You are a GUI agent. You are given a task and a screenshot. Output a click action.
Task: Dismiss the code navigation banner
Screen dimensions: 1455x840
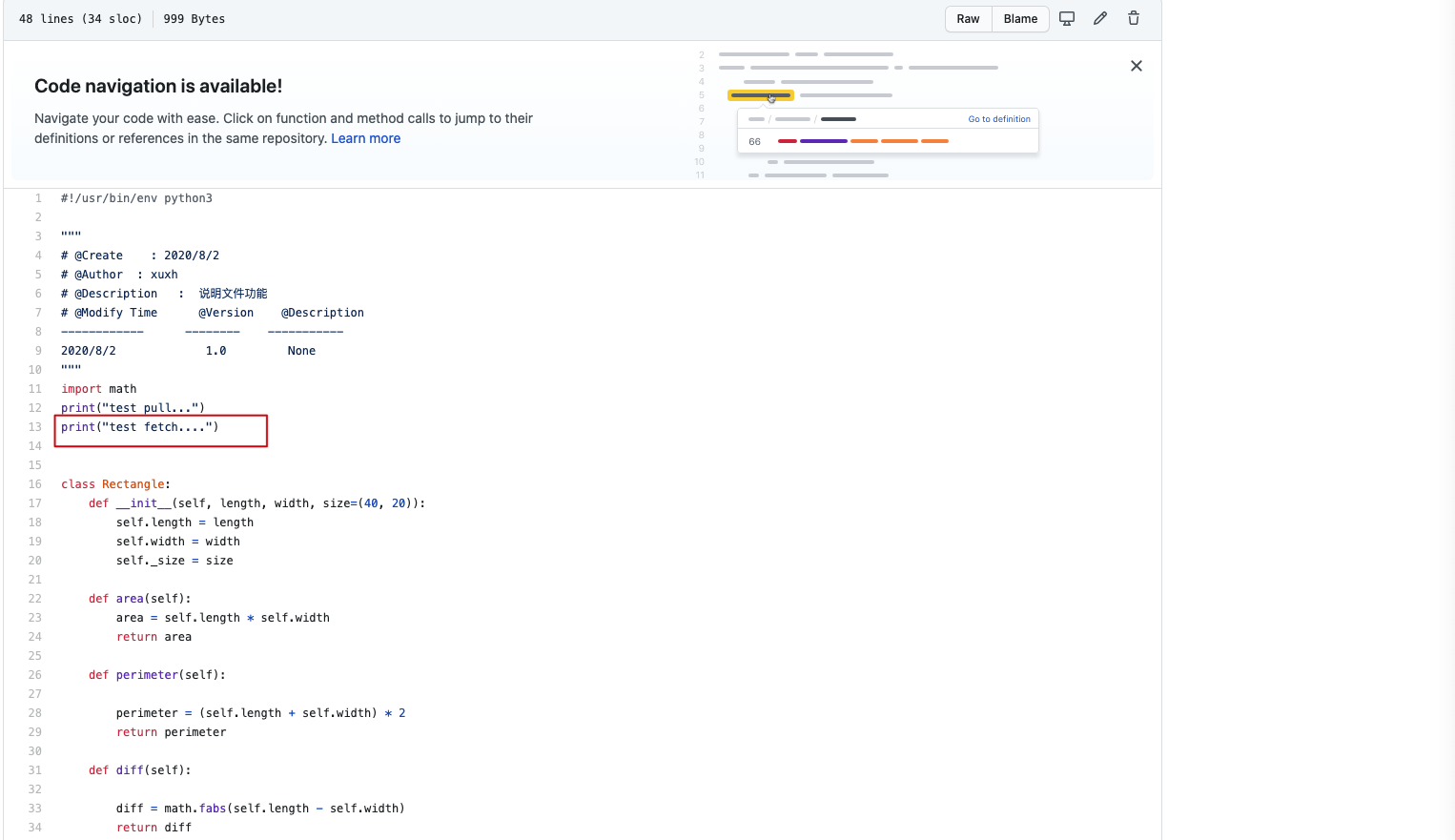(x=1136, y=66)
